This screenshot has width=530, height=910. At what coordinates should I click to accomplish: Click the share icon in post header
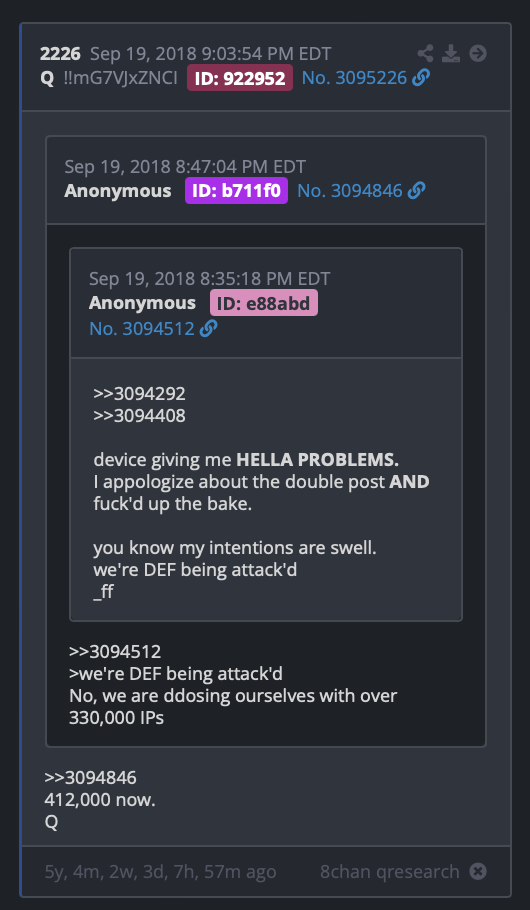426,54
